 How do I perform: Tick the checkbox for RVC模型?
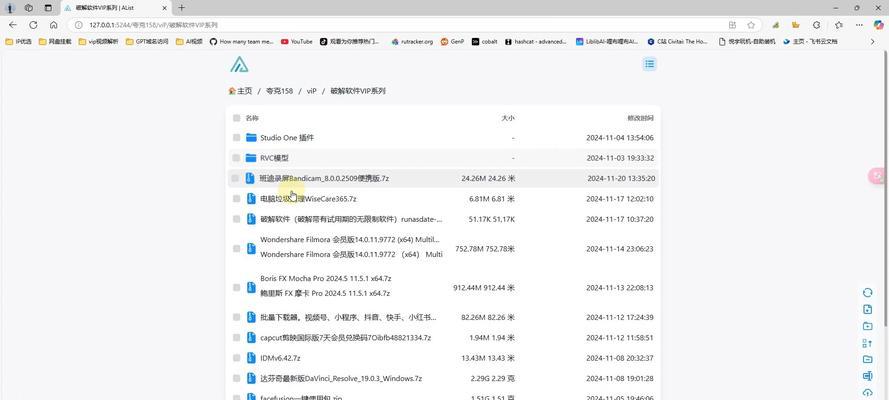[x=236, y=158]
